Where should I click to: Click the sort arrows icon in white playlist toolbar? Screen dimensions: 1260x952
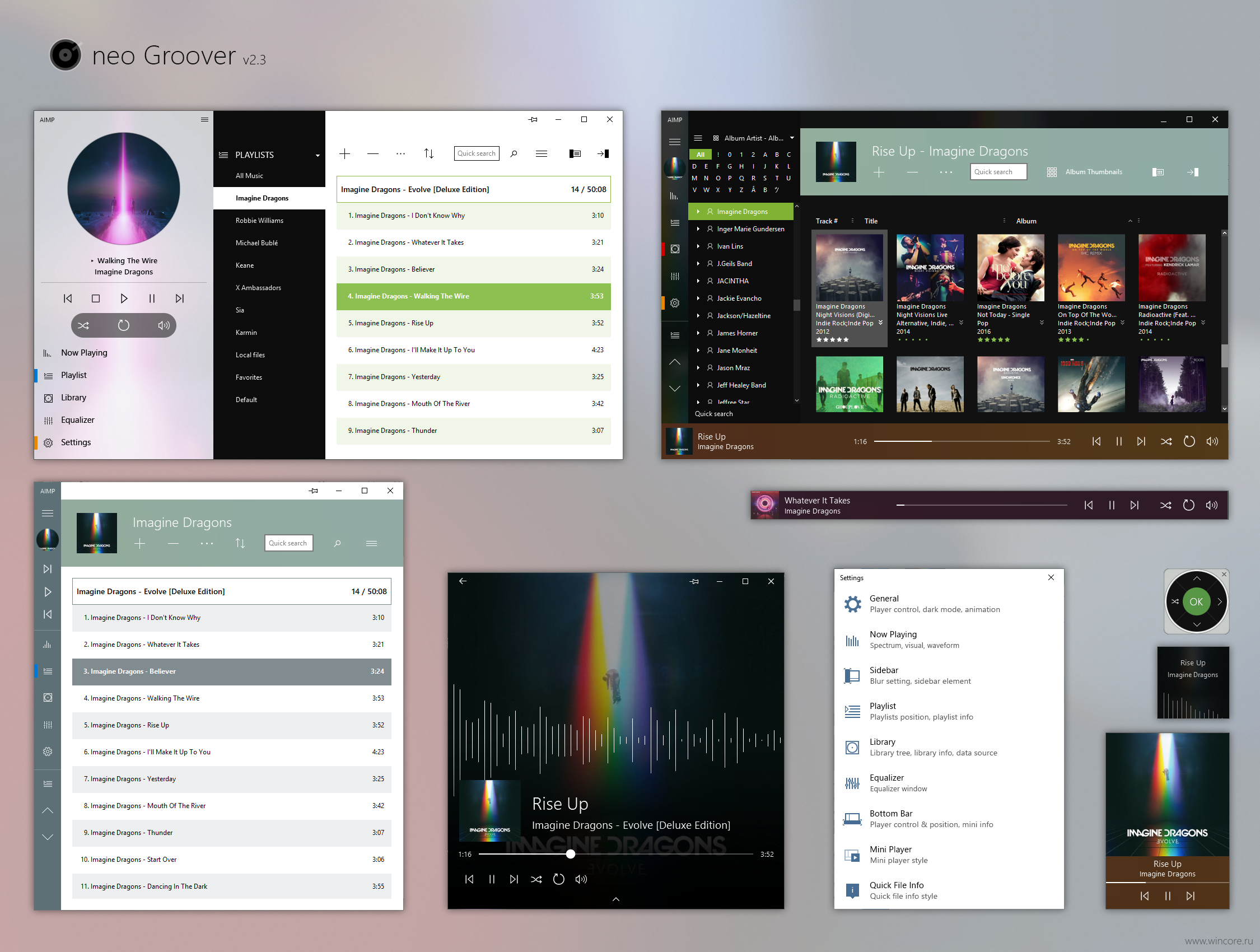[429, 154]
